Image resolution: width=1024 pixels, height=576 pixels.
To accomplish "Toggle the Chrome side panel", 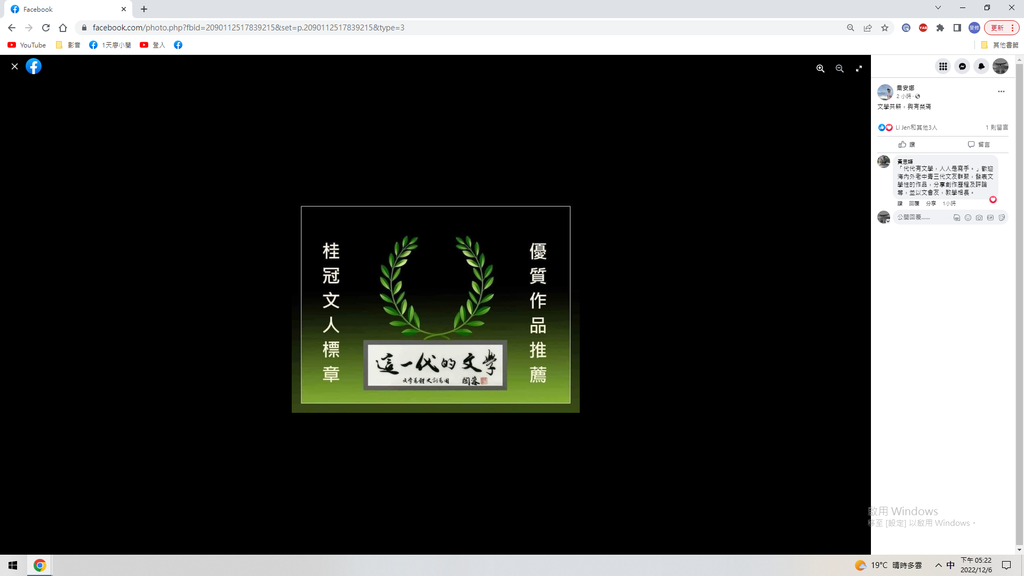I will click(957, 28).
